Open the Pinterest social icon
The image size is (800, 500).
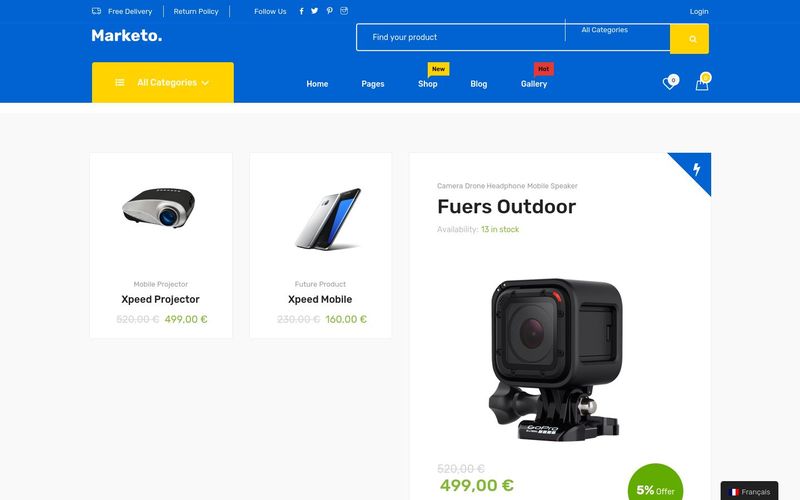coord(330,11)
